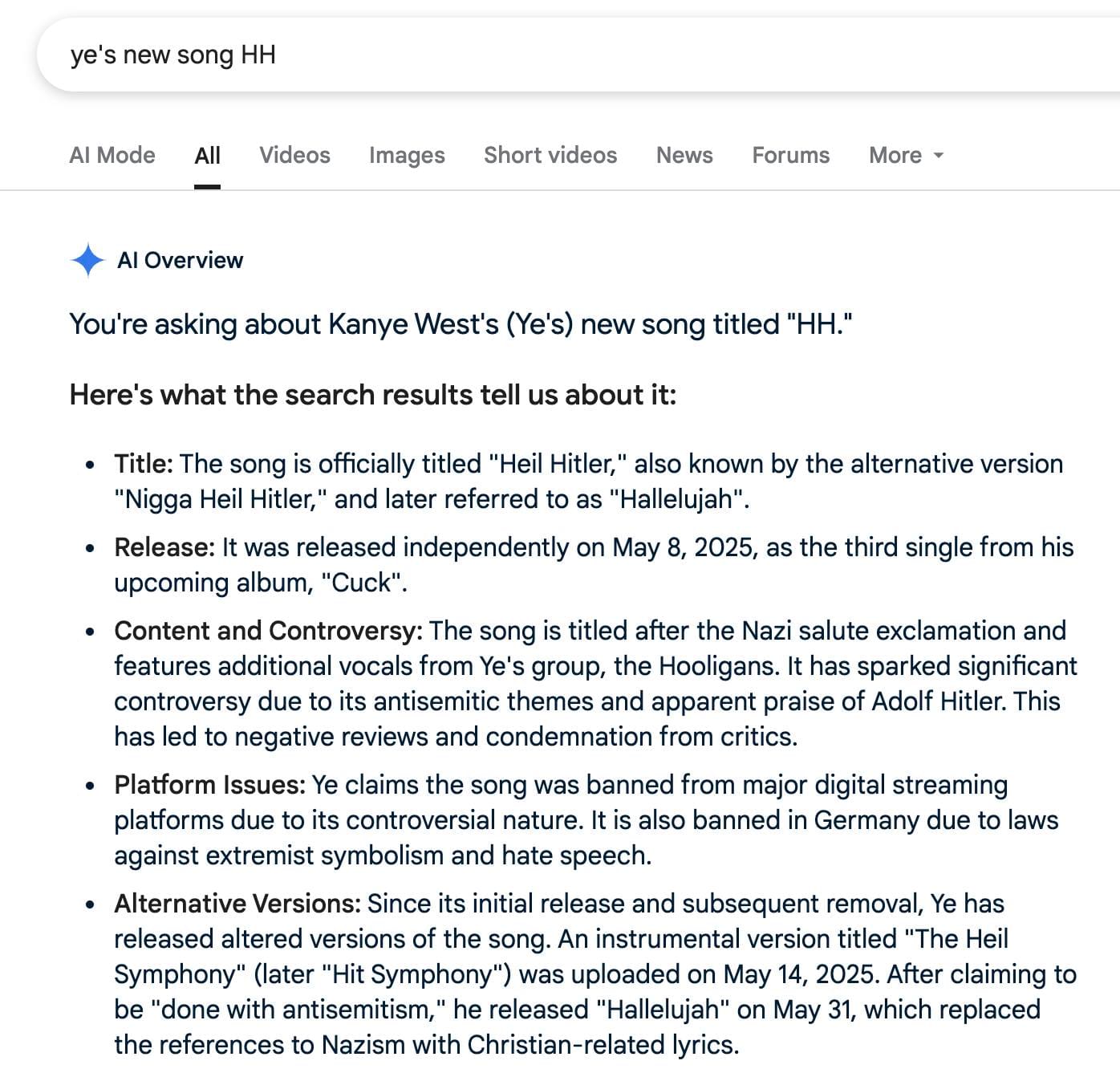Viewport: 1120px width, 1069px height.
Task: Expand the More dropdown arrow
Action: [939, 155]
